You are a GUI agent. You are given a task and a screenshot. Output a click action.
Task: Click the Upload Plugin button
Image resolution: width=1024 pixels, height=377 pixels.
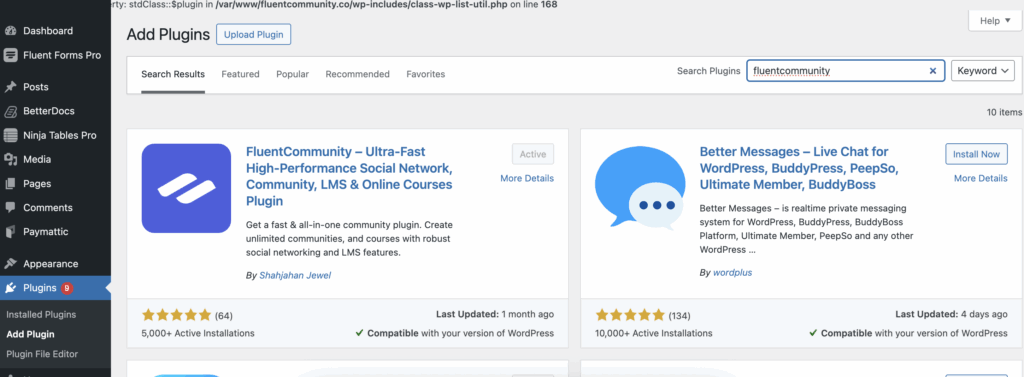[253, 35]
